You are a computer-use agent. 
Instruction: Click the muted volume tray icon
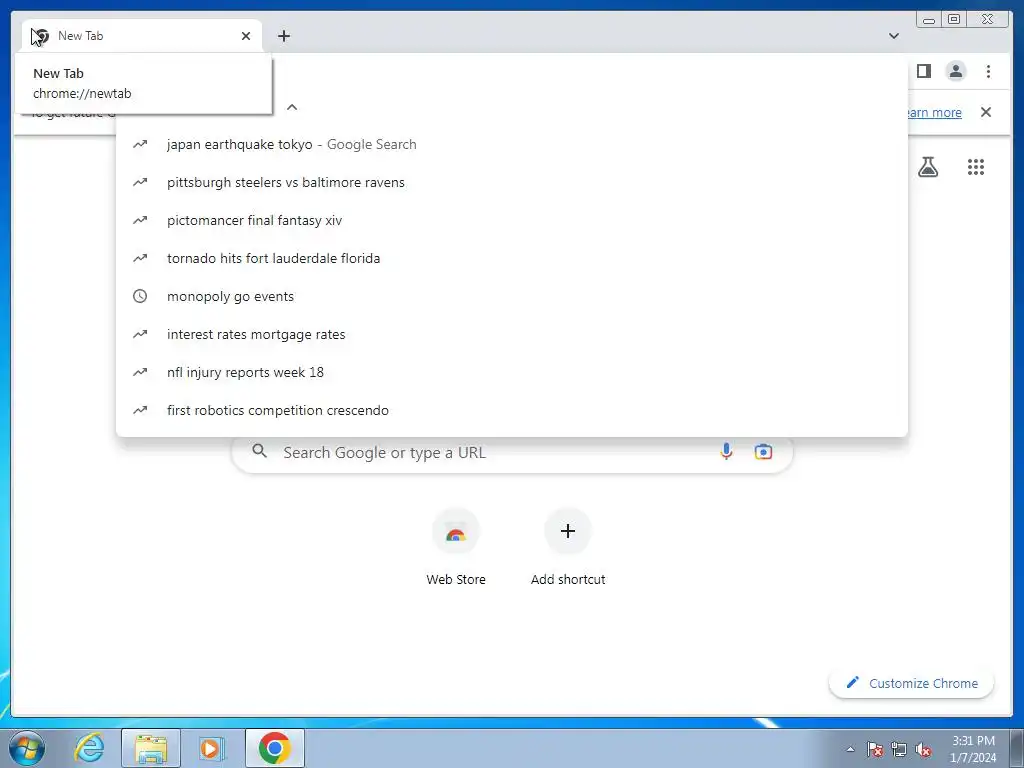click(923, 749)
